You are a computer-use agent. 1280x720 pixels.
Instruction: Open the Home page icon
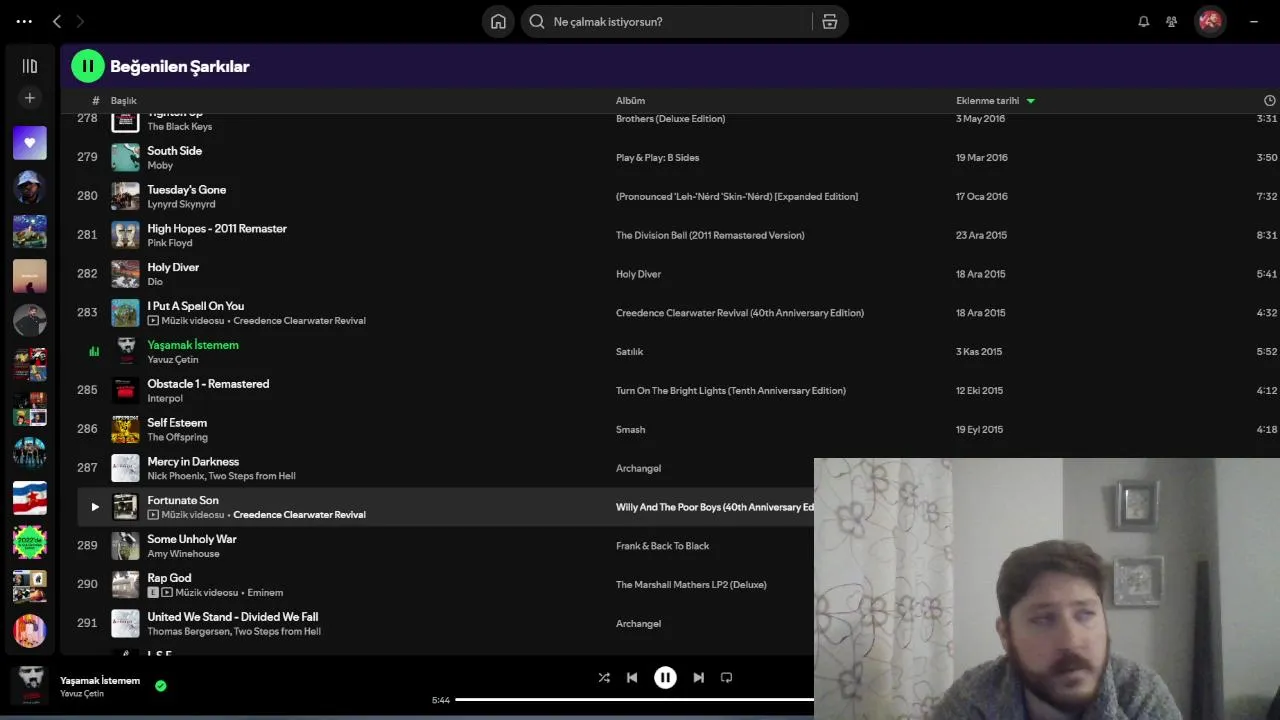(498, 21)
